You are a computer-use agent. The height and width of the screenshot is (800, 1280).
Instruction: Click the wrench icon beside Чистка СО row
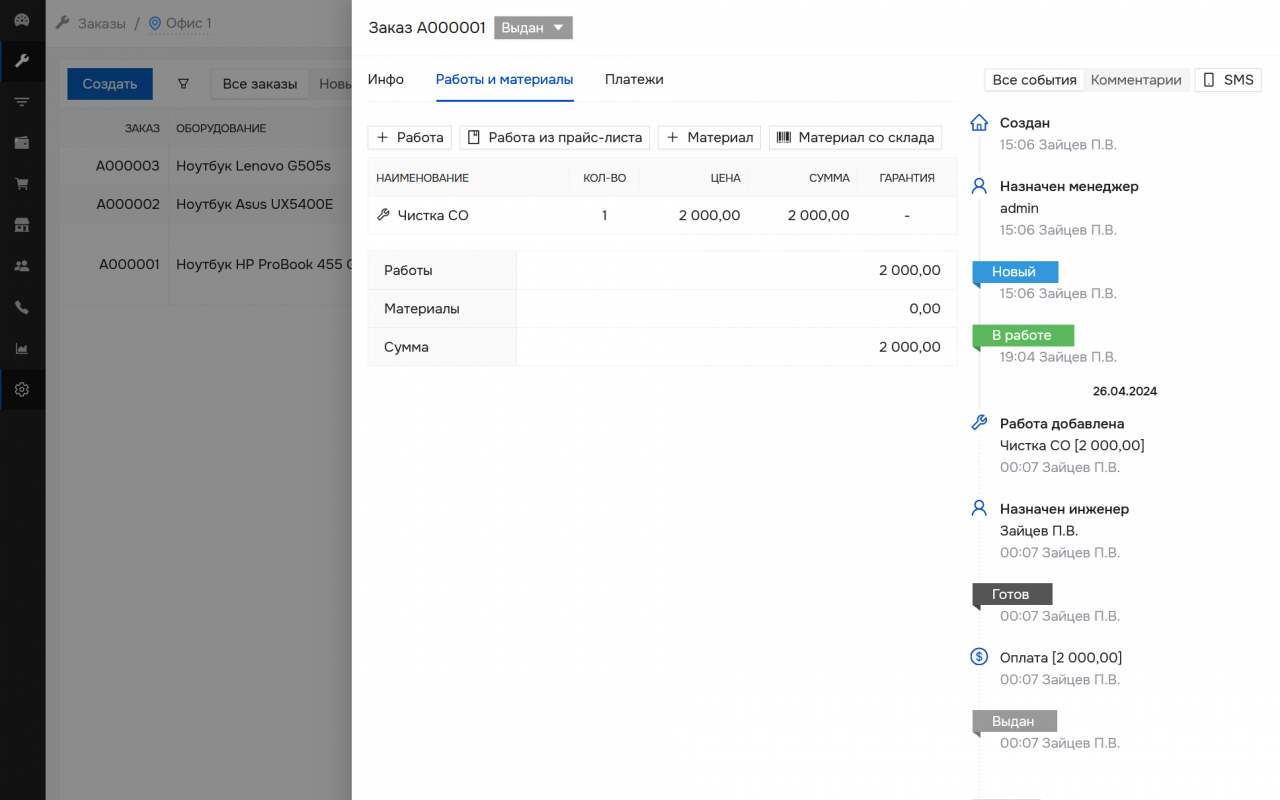coord(383,215)
